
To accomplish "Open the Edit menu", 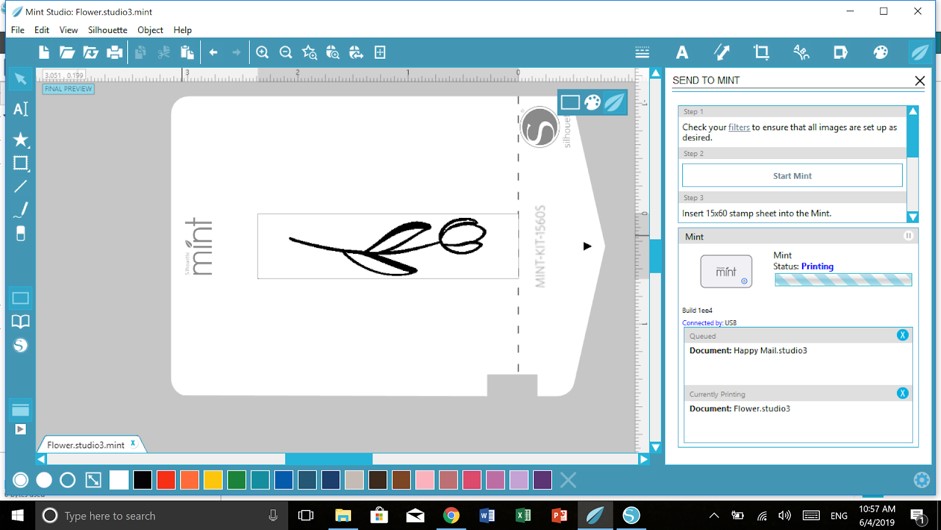I will (41, 30).
